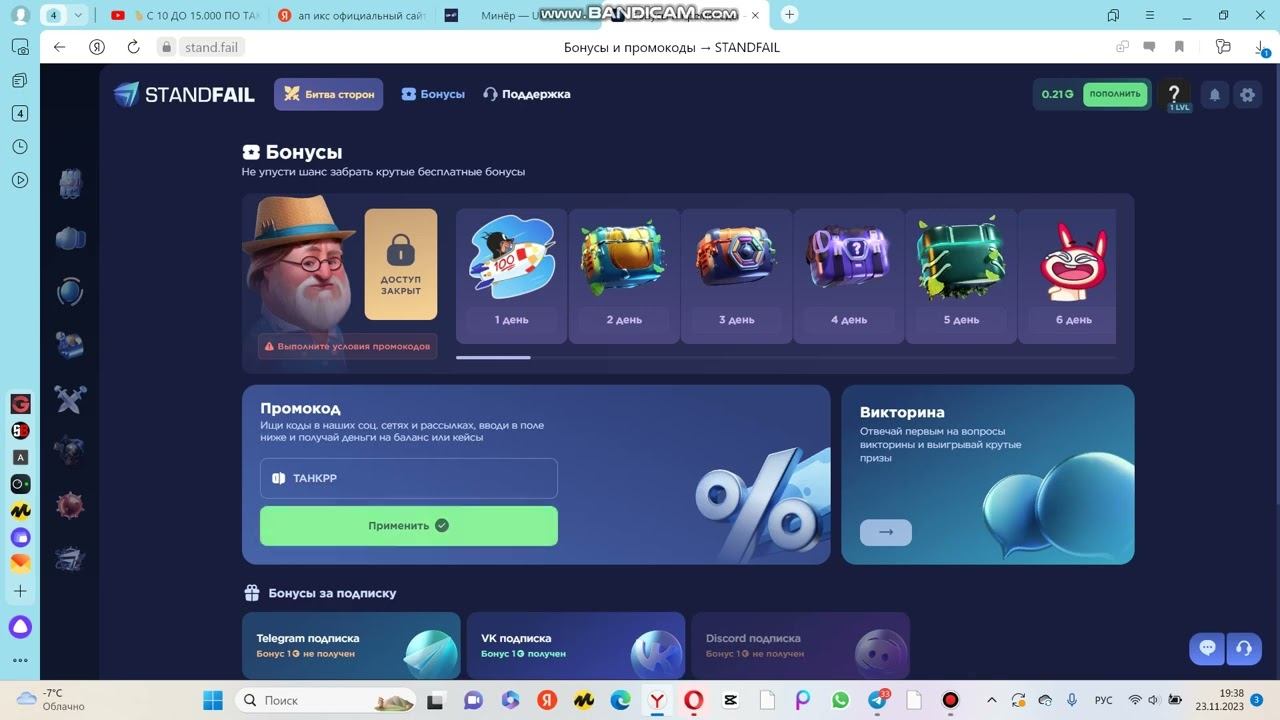Image resolution: width=1280 pixels, height=720 pixels.
Task: Open the crossed swords game in sidebar
Action: coord(70,399)
